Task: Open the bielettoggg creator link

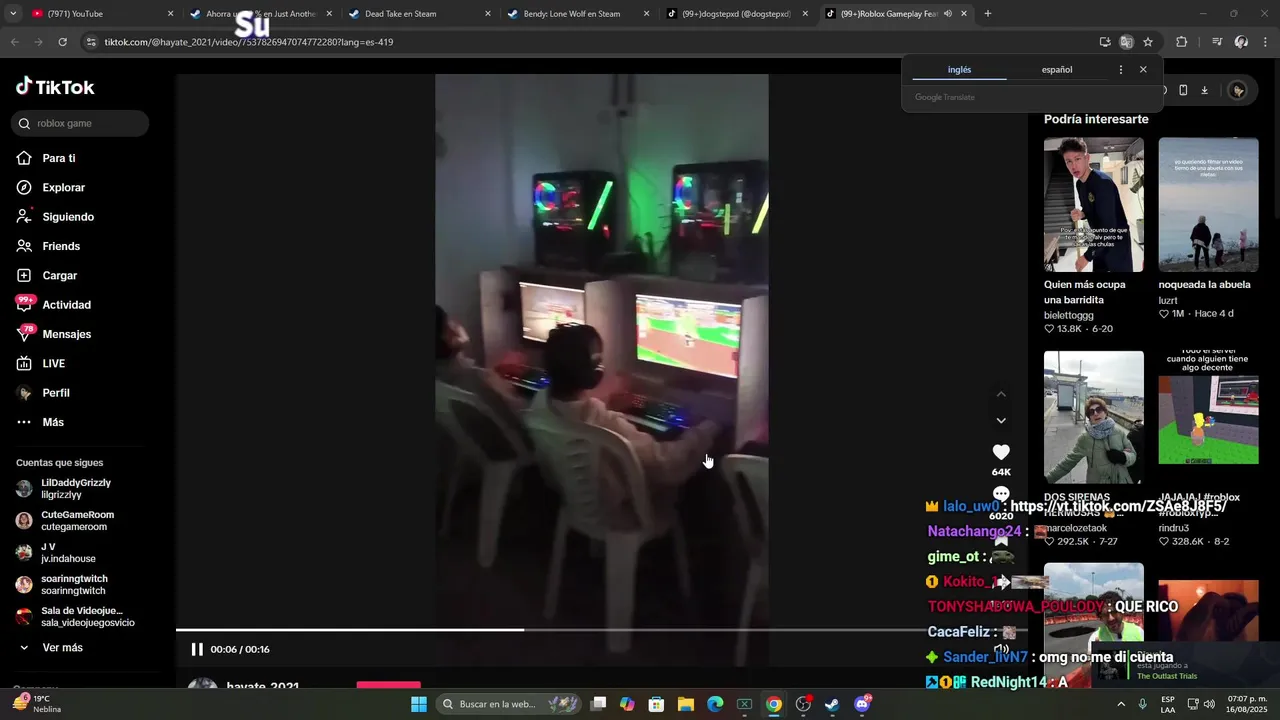Action: click(x=1069, y=315)
